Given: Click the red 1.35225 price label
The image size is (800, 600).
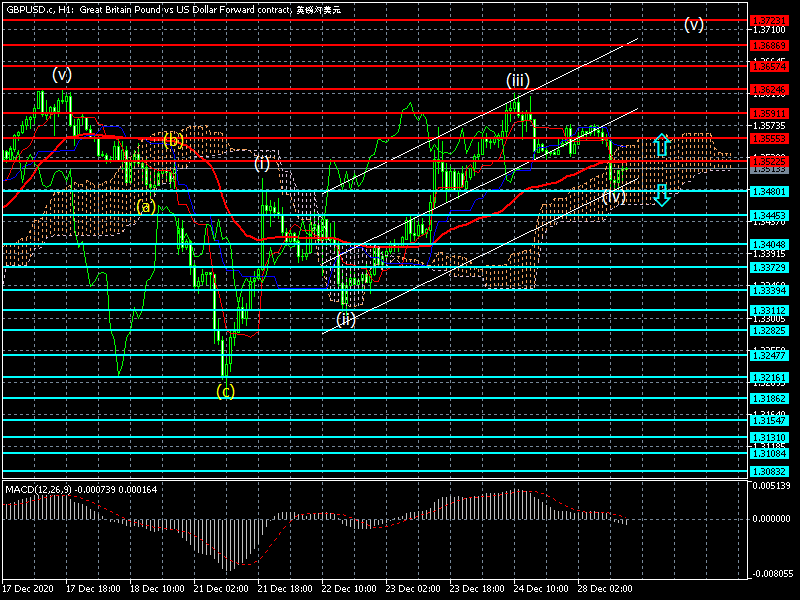Looking at the screenshot, I should (x=769, y=161).
